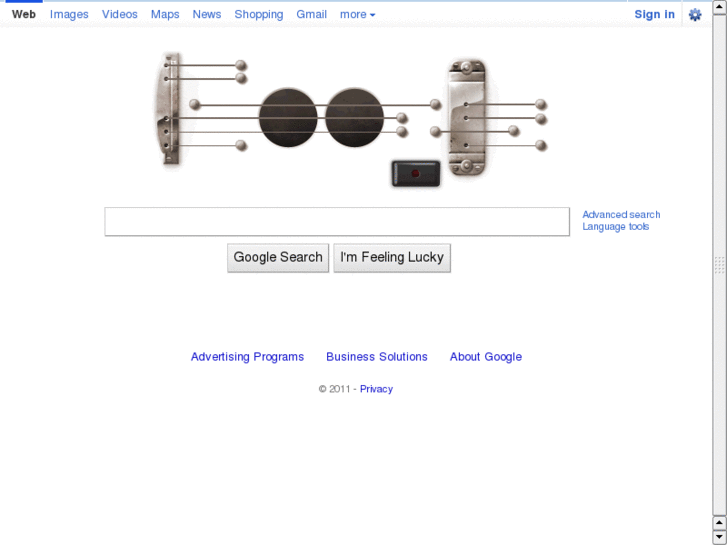Image resolution: width=727 pixels, height=545 pixels.
Task: Click the left sound hole of guitar doodle
Action: [288, 117]
